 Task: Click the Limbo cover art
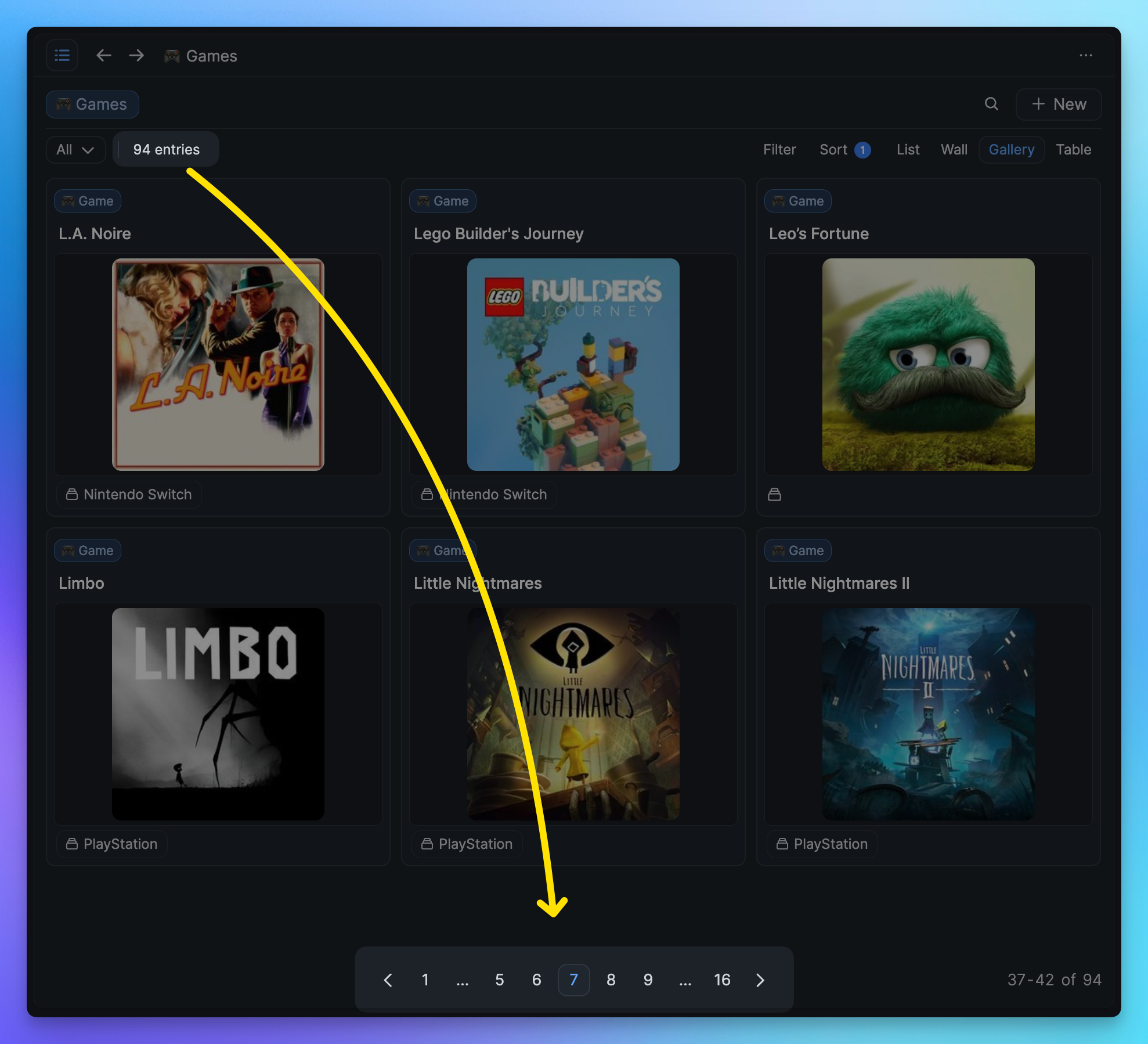(x=218, y=714)
